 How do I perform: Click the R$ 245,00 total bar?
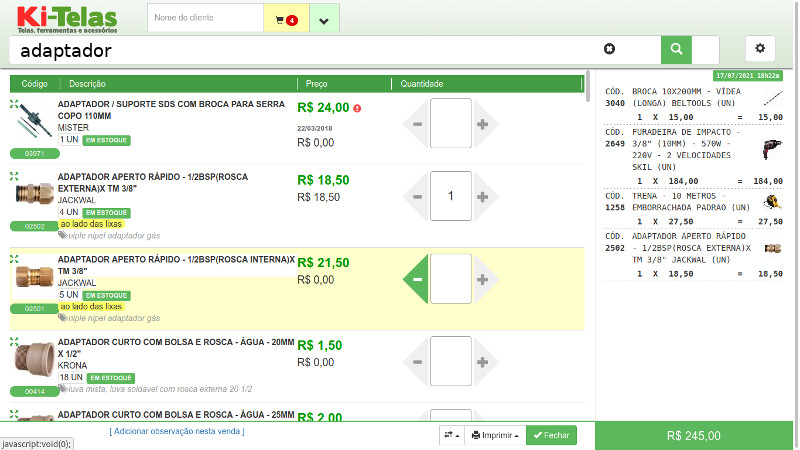pos(694,436)
